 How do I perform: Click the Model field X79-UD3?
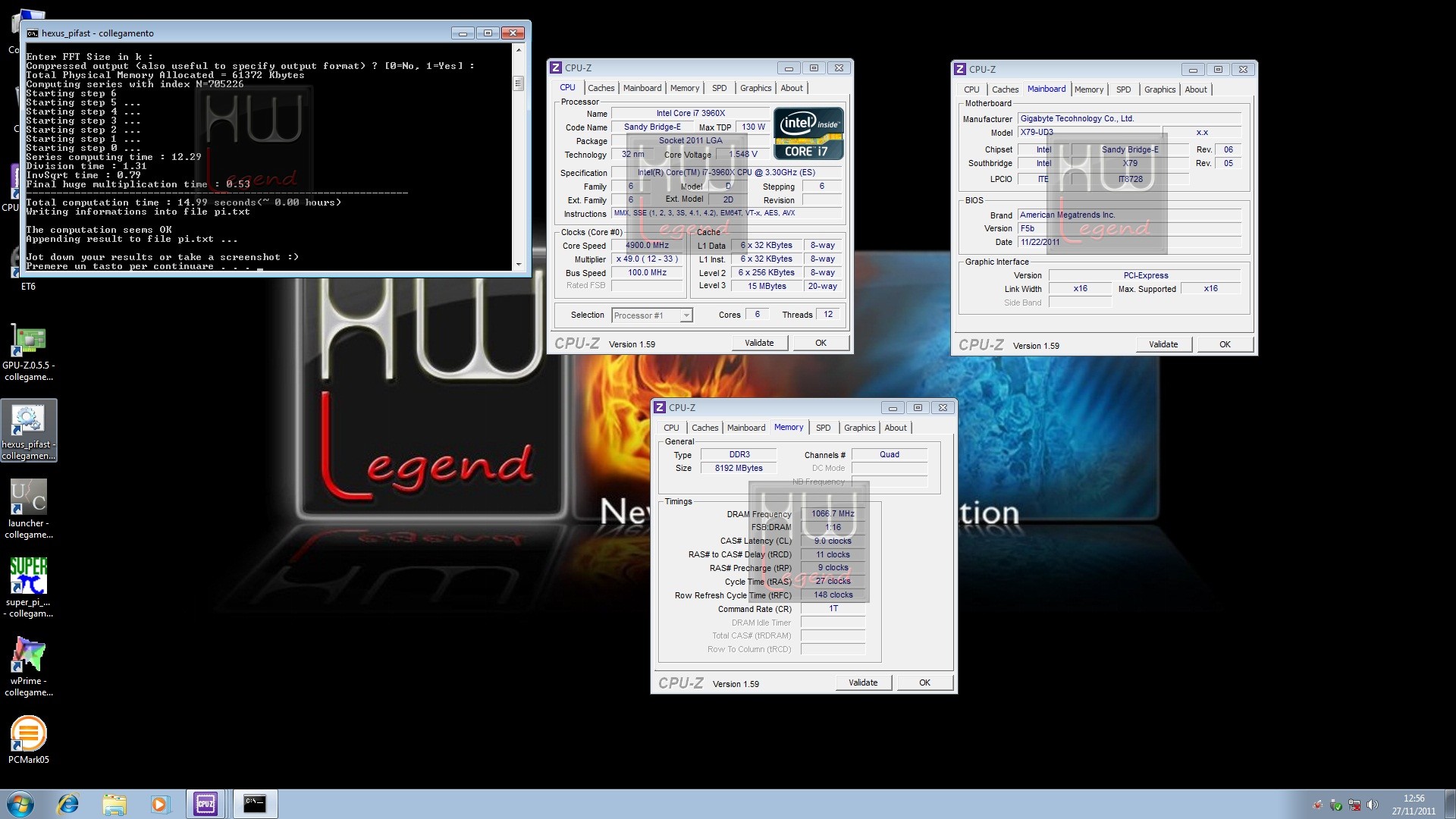1089,133
